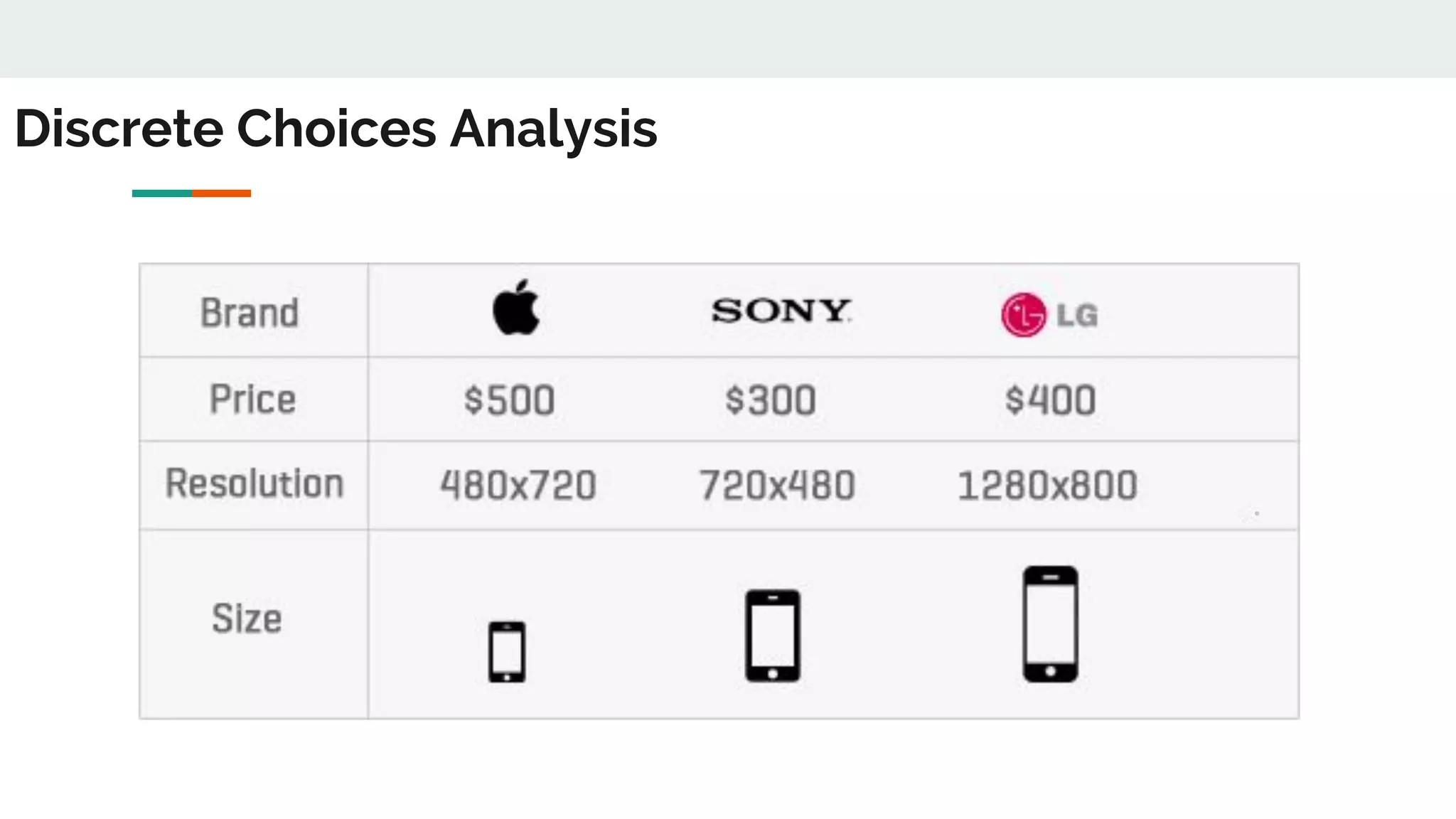This screenshot has width=1456, height=819.
Task: Select the $400 price value
Action: point(1050,400)
